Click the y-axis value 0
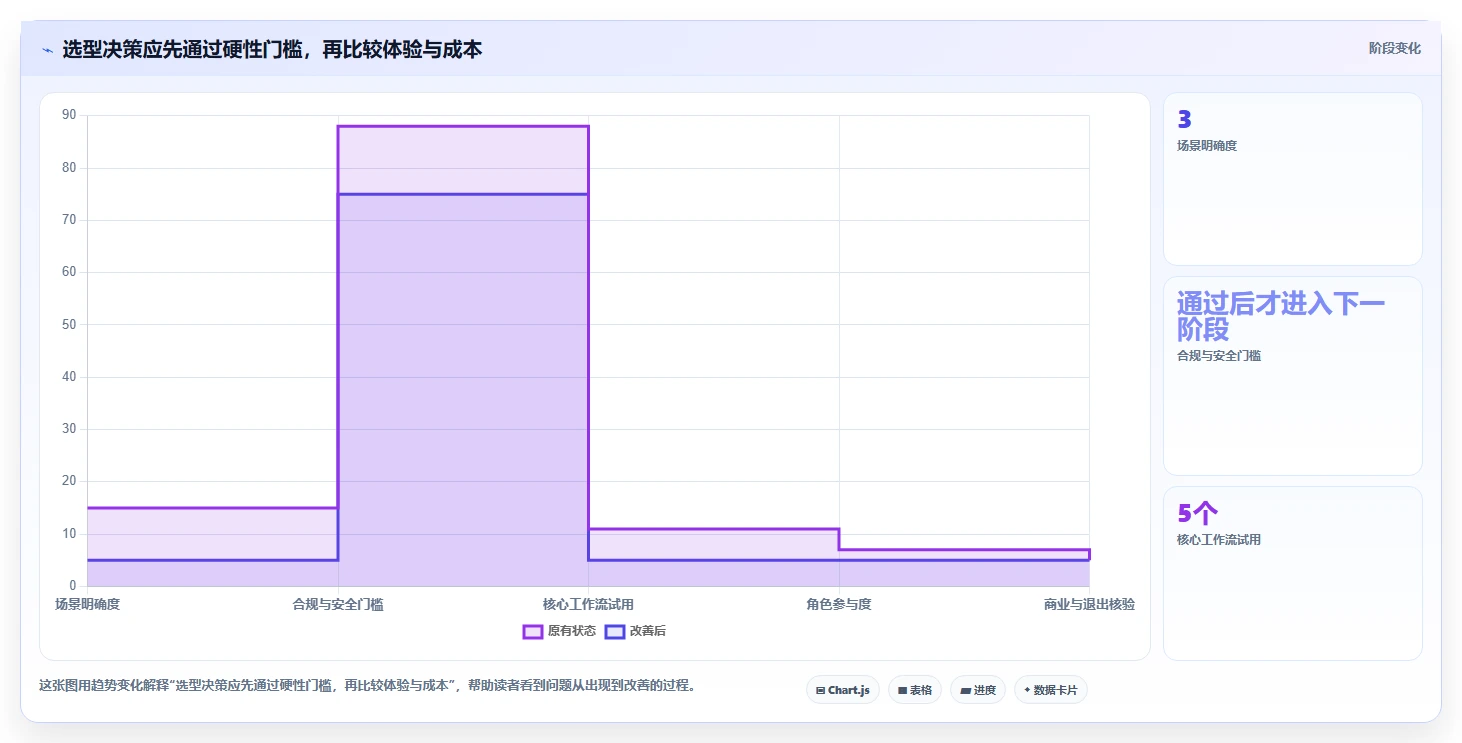 tap(73, 586)
